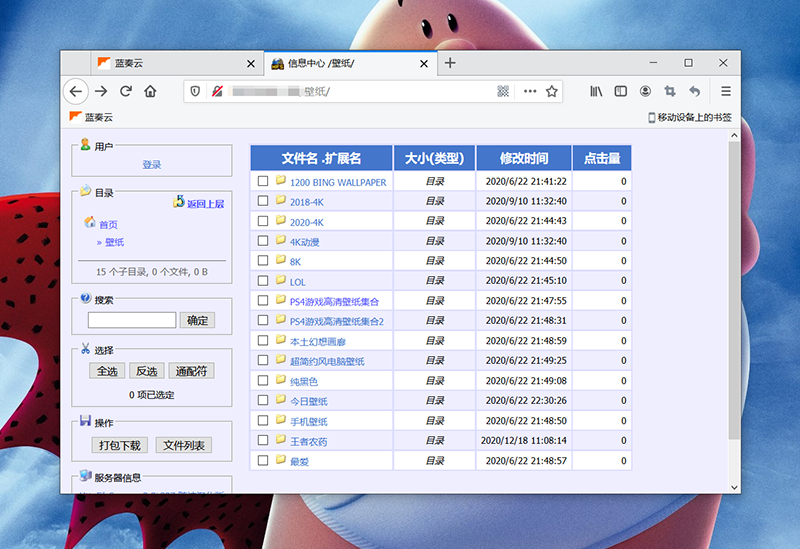Screen dimensions: 800x549
Task: Open the QR code icon in address bar
Action: tap(503, 91)
